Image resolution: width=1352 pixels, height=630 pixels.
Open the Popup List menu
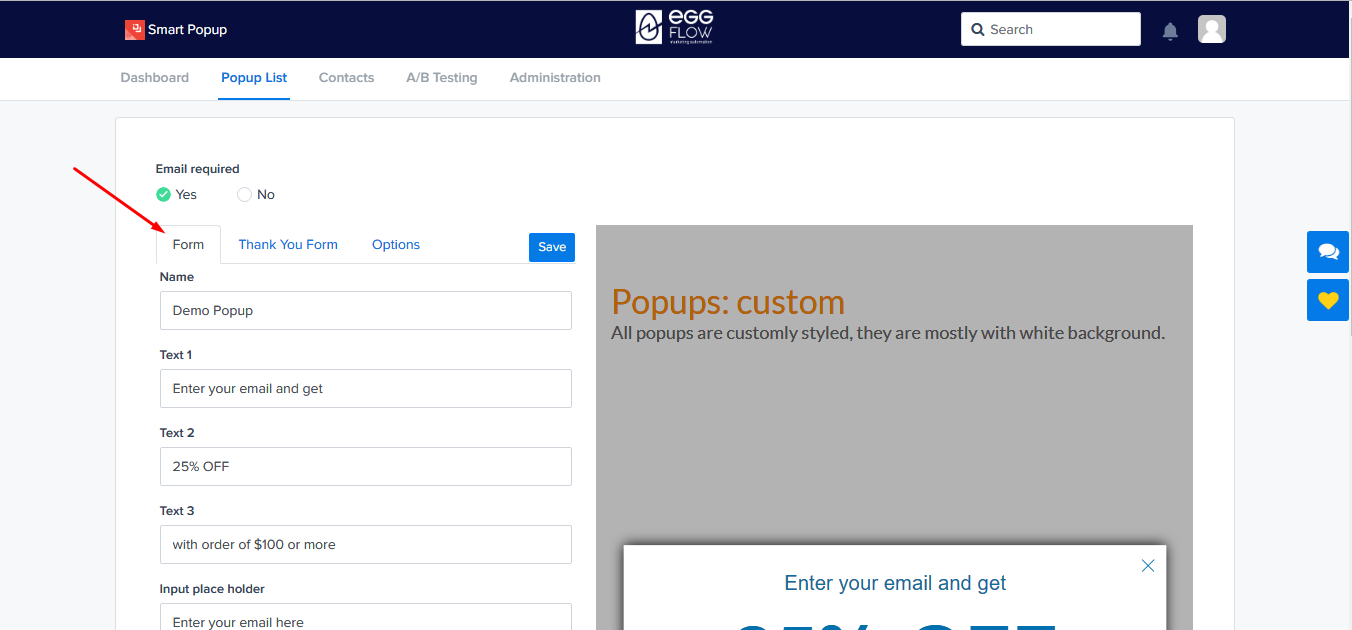254,78
